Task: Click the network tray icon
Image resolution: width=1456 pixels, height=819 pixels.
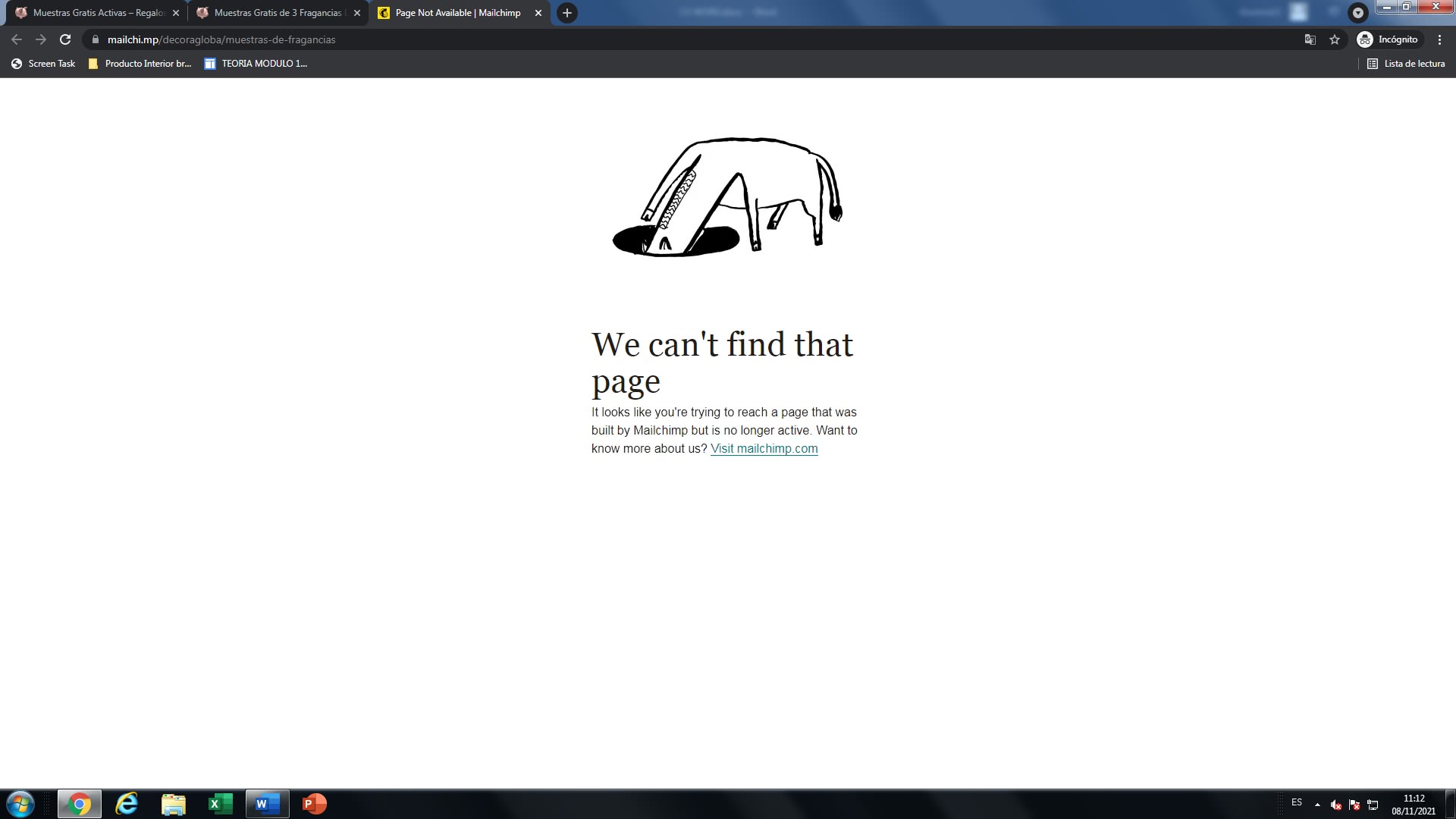Action: click(1373, 805)
